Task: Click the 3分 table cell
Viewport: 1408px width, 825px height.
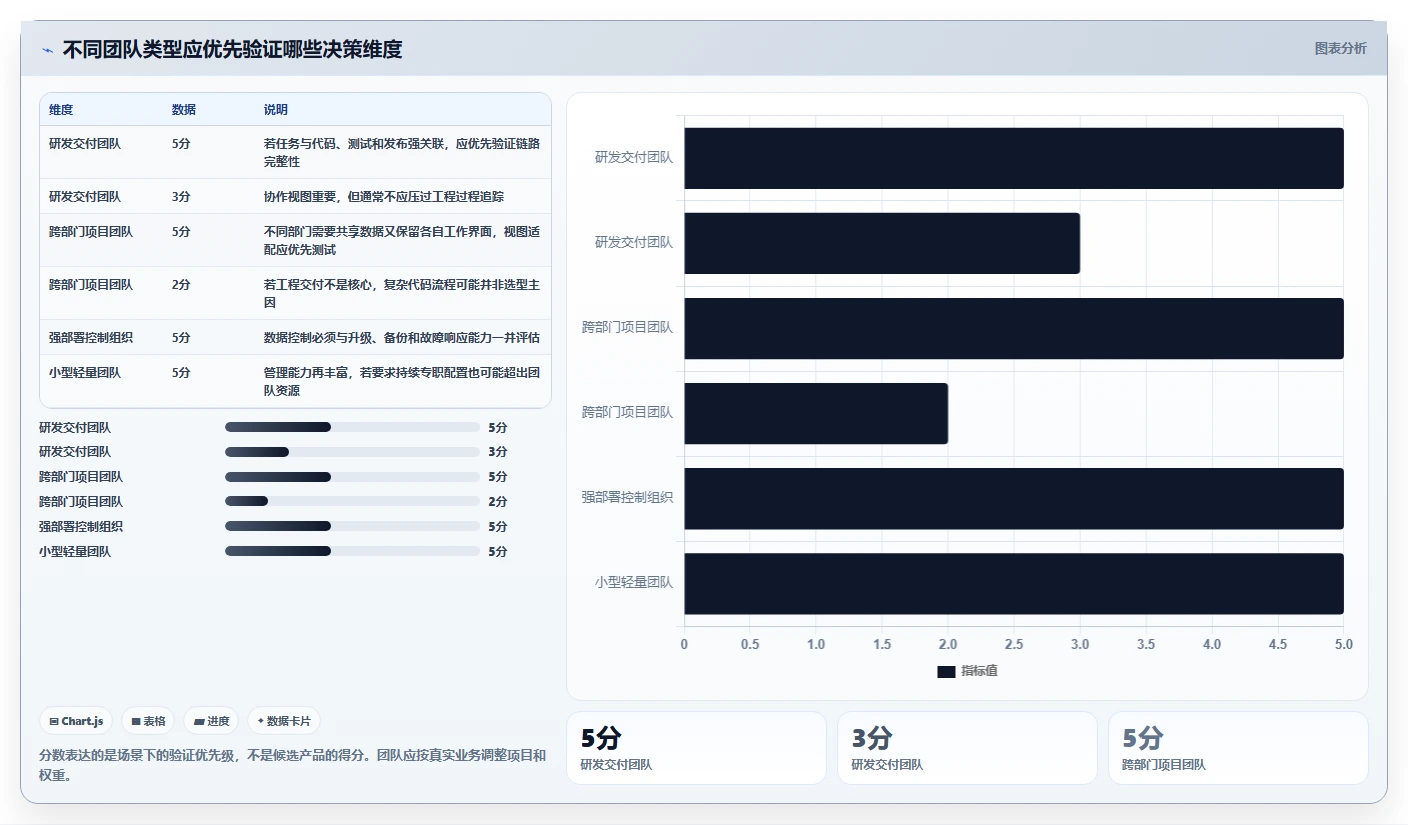Action: coord(181,196)
